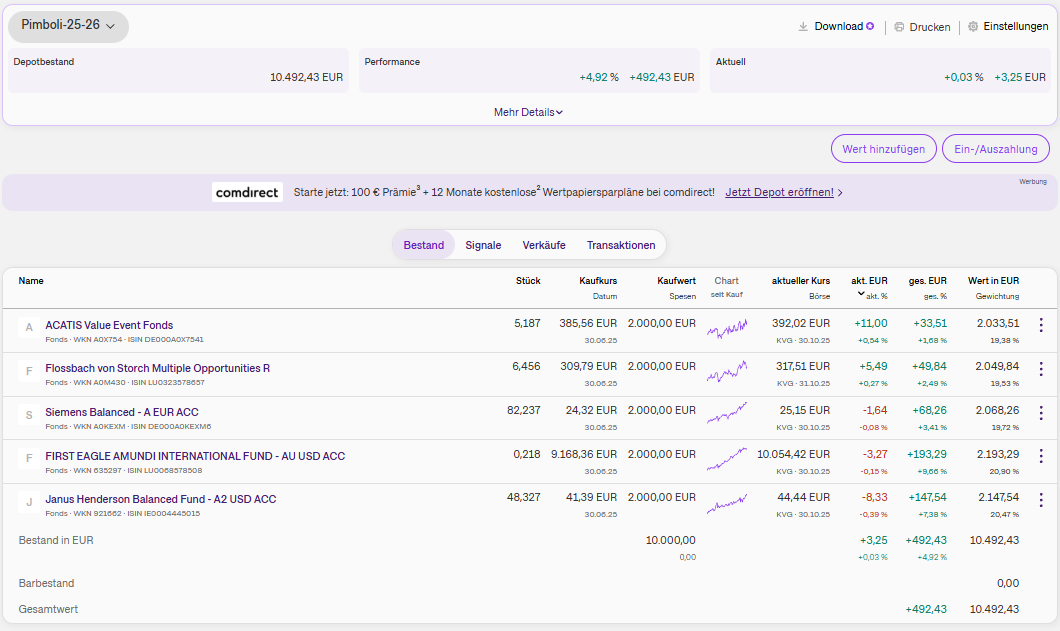
Task: Click the Download icon in top bar
Action: click(803, 27)
